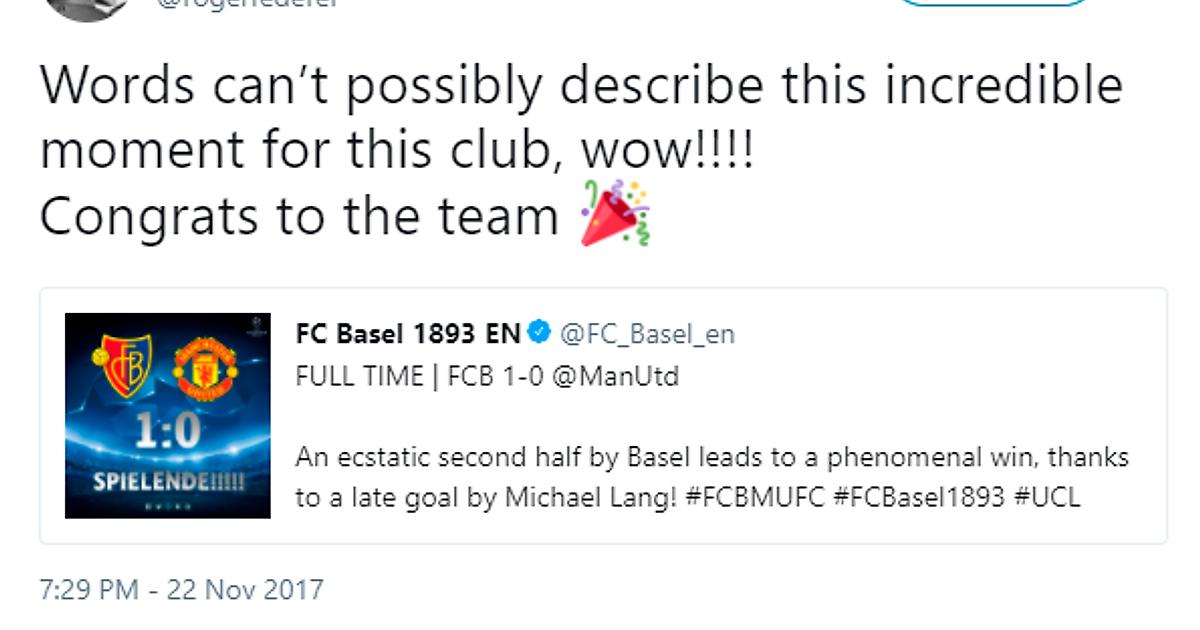Open the #UCL hashtag
Image resolution: width=1200 pixels, height=630 pixels.
pyautogui.click(x=1047, y=497)
